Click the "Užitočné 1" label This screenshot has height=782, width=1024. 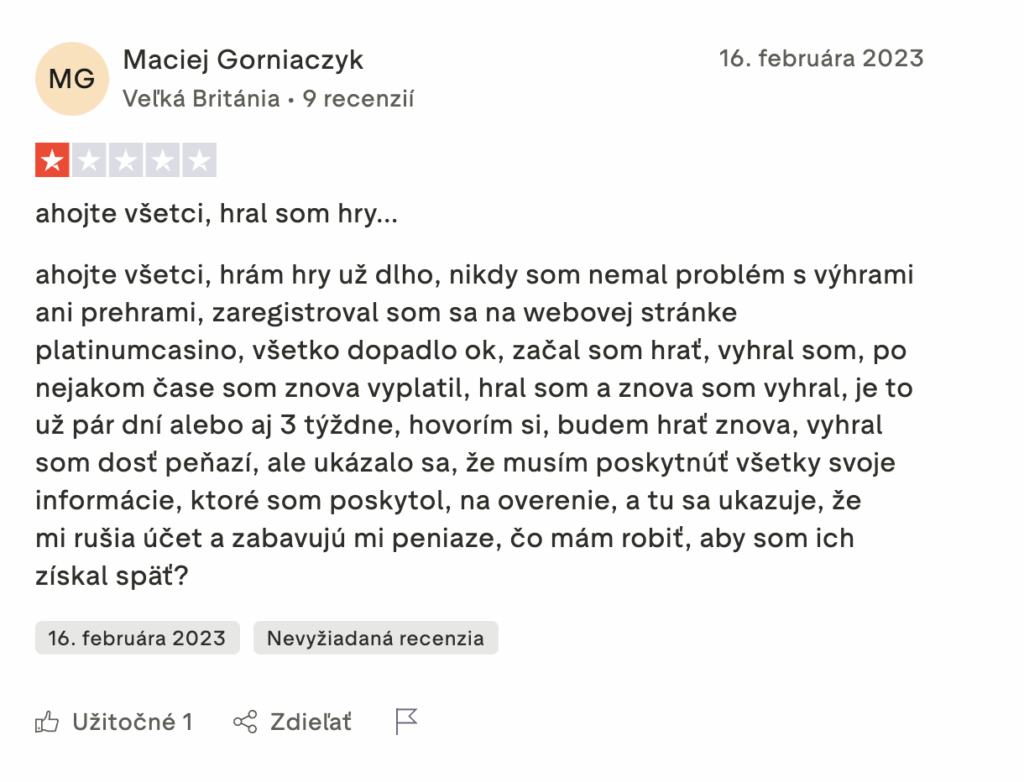(132, 721)
